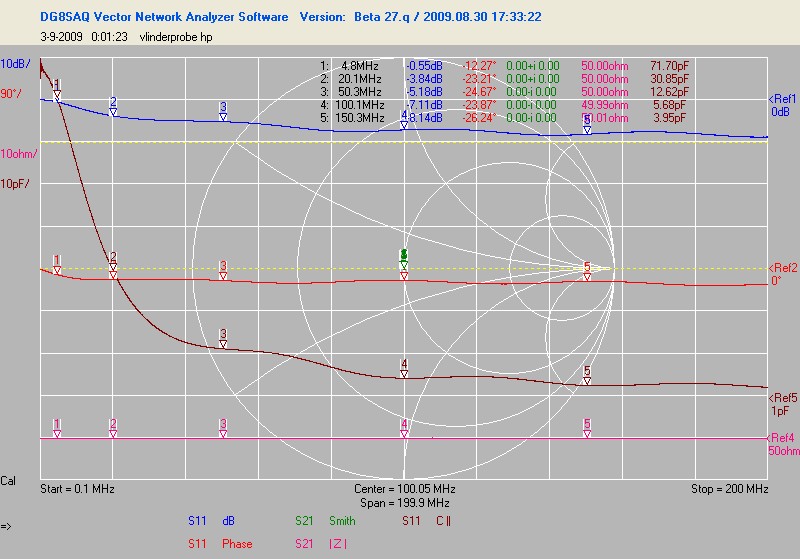Open the 10dB/ scale setting

(x=15, y=64)
